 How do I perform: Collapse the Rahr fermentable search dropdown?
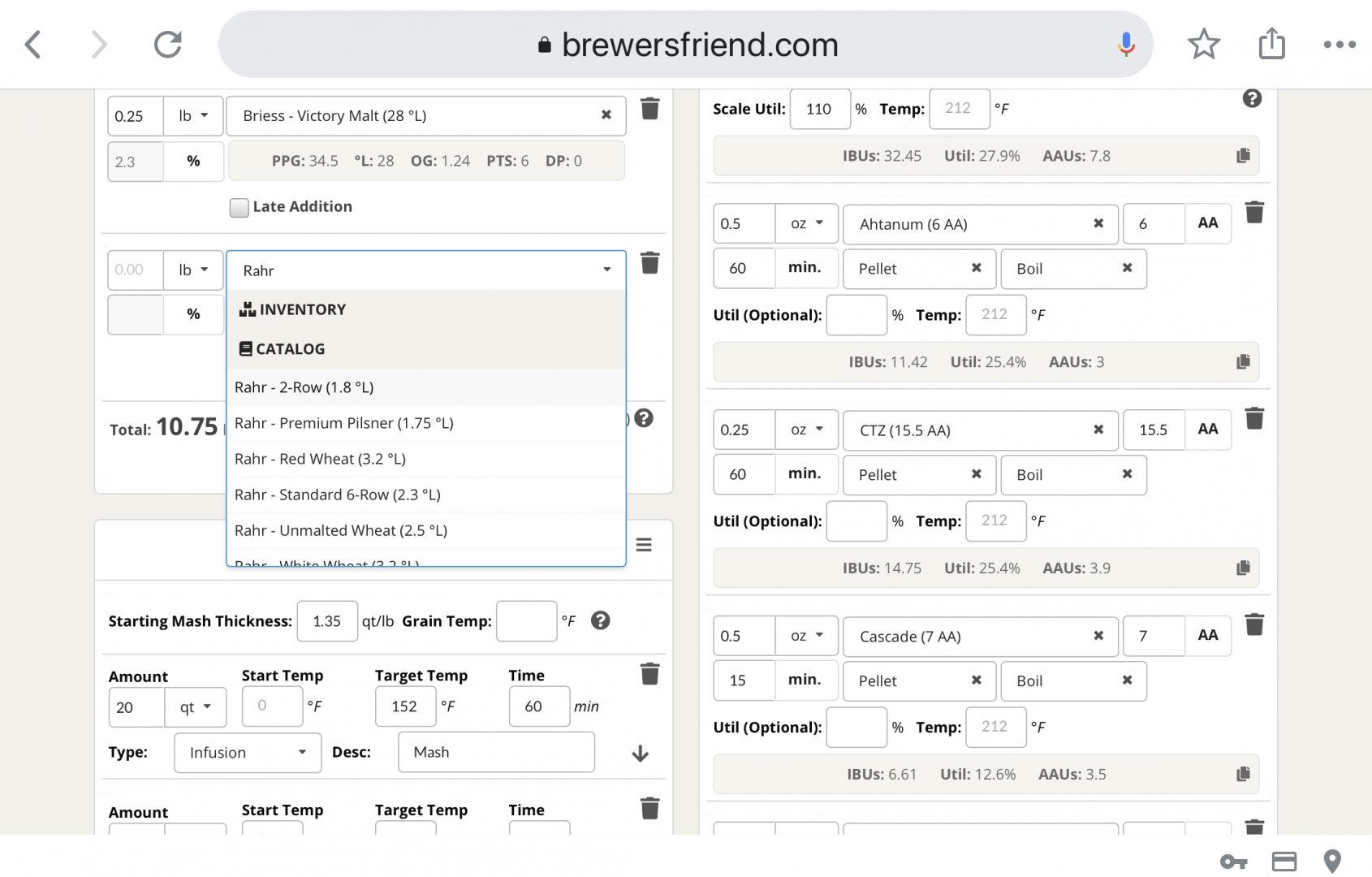[606, 270]
